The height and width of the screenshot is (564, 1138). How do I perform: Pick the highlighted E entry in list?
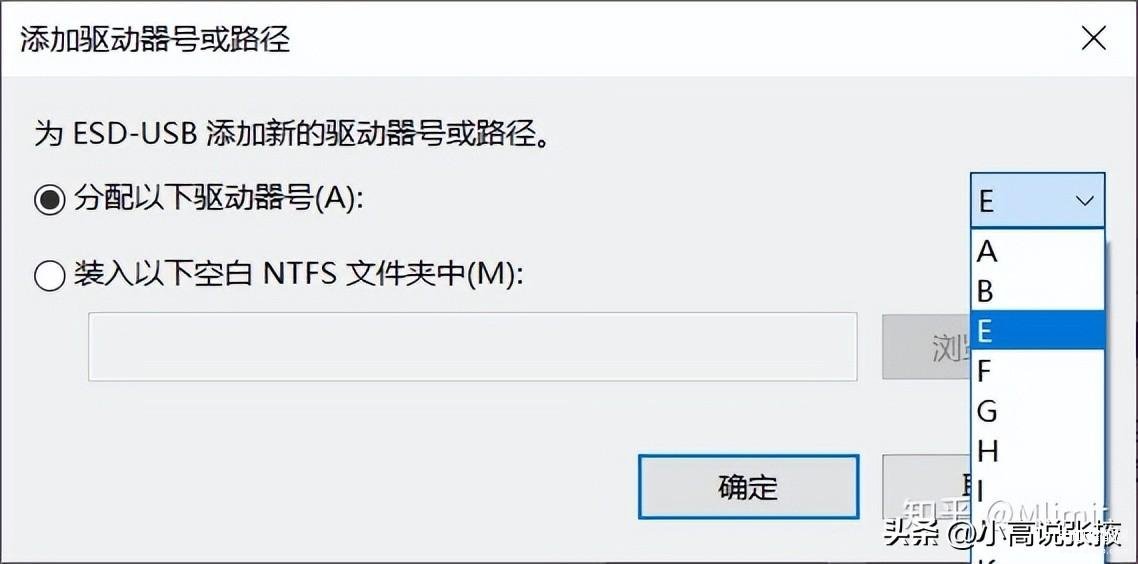[x=1037, y=330]
